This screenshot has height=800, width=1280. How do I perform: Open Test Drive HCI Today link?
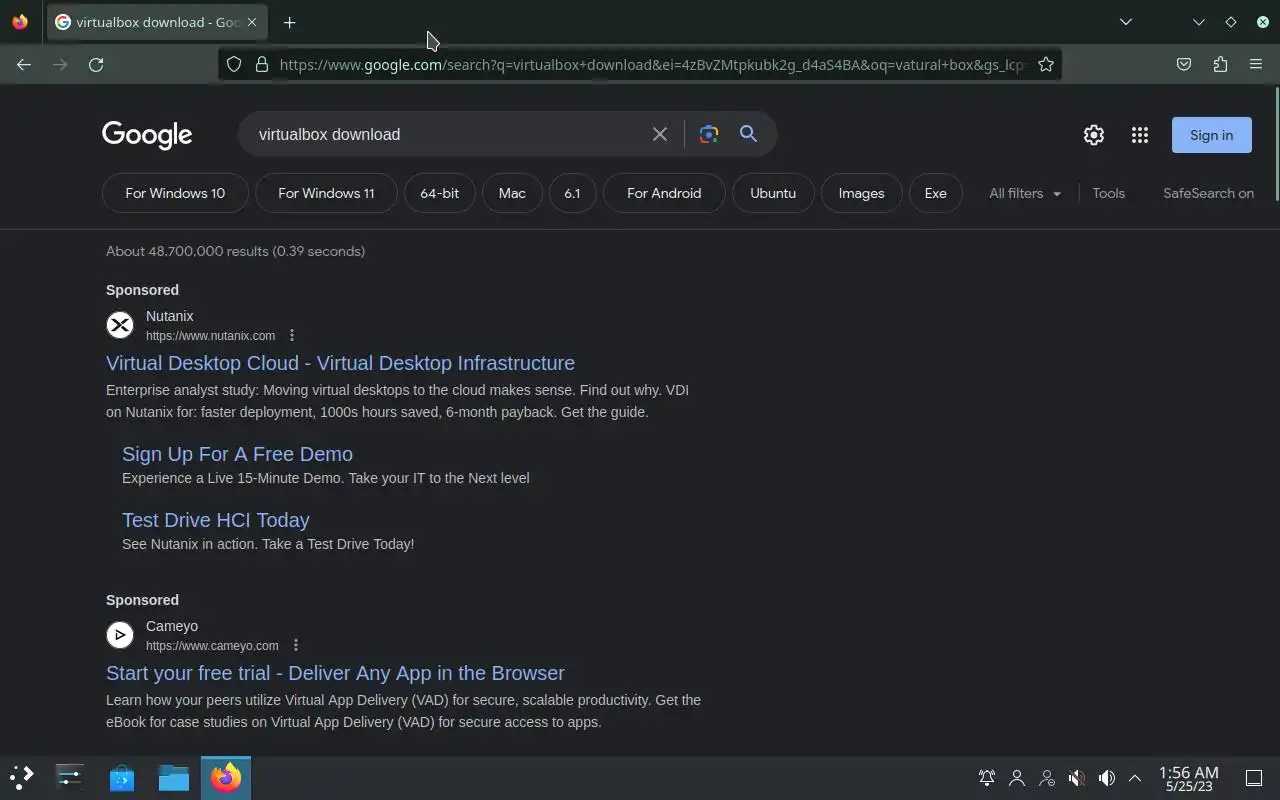(x=216, y=520)
